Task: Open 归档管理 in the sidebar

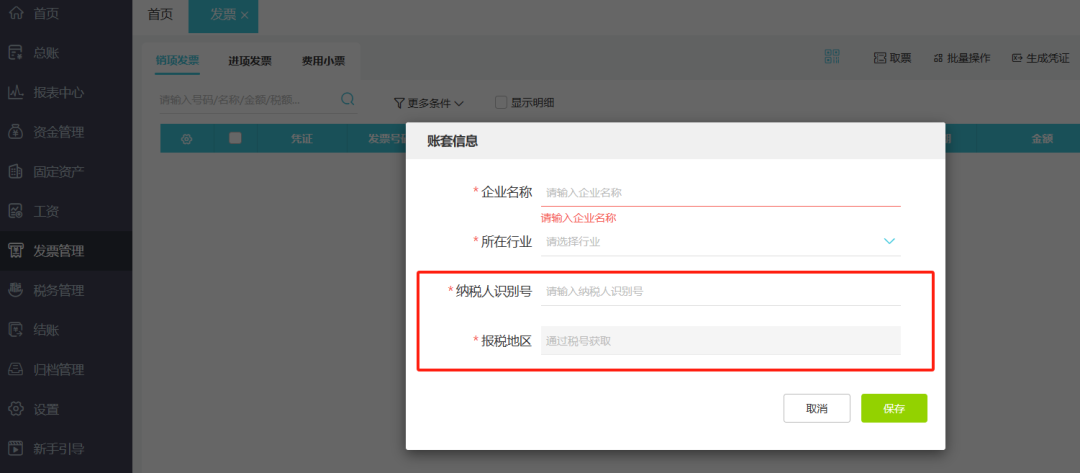Action: (59, 370)
